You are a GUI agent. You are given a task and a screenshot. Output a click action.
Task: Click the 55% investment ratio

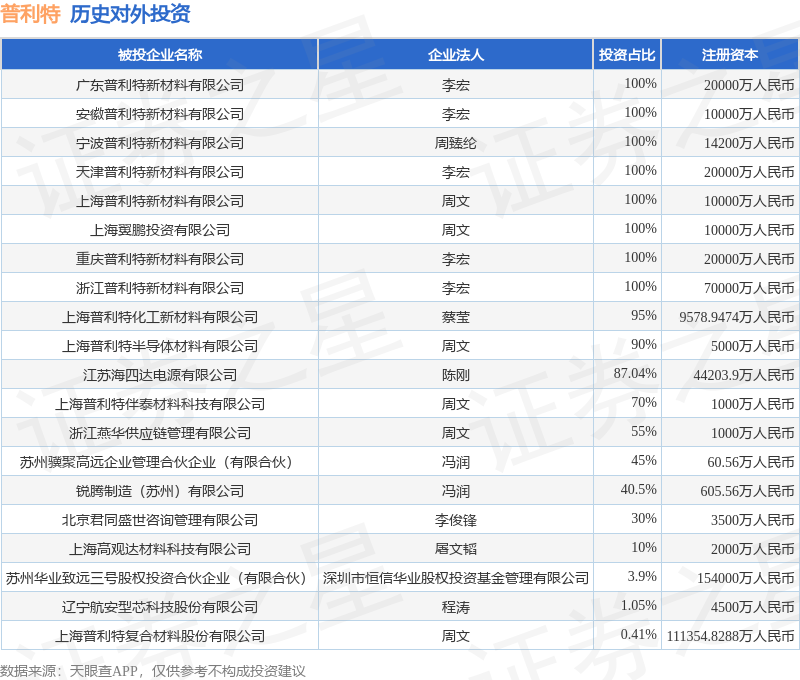tap(643, 432)
